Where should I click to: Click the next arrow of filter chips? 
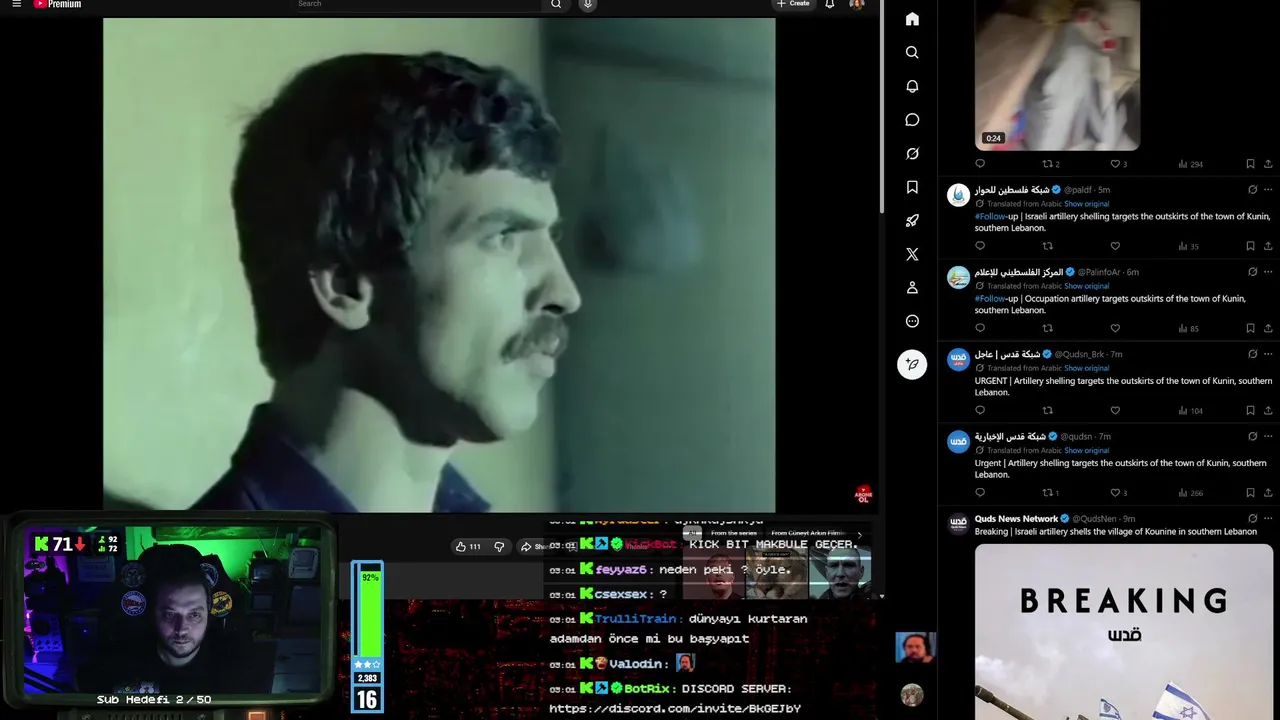coord(859,535)
